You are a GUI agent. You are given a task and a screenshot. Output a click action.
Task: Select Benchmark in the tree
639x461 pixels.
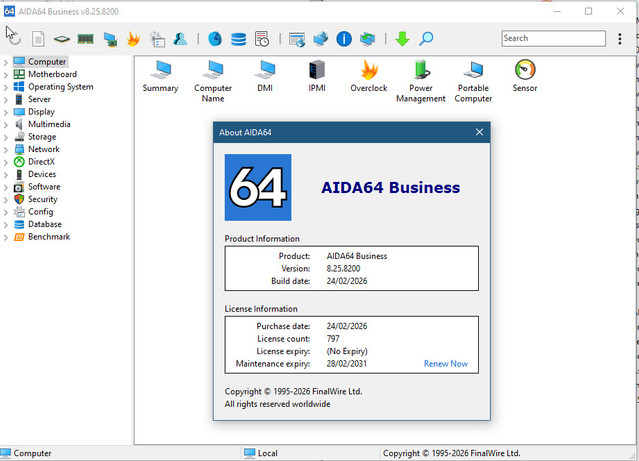pyautogui.click(x=49, y=237)
